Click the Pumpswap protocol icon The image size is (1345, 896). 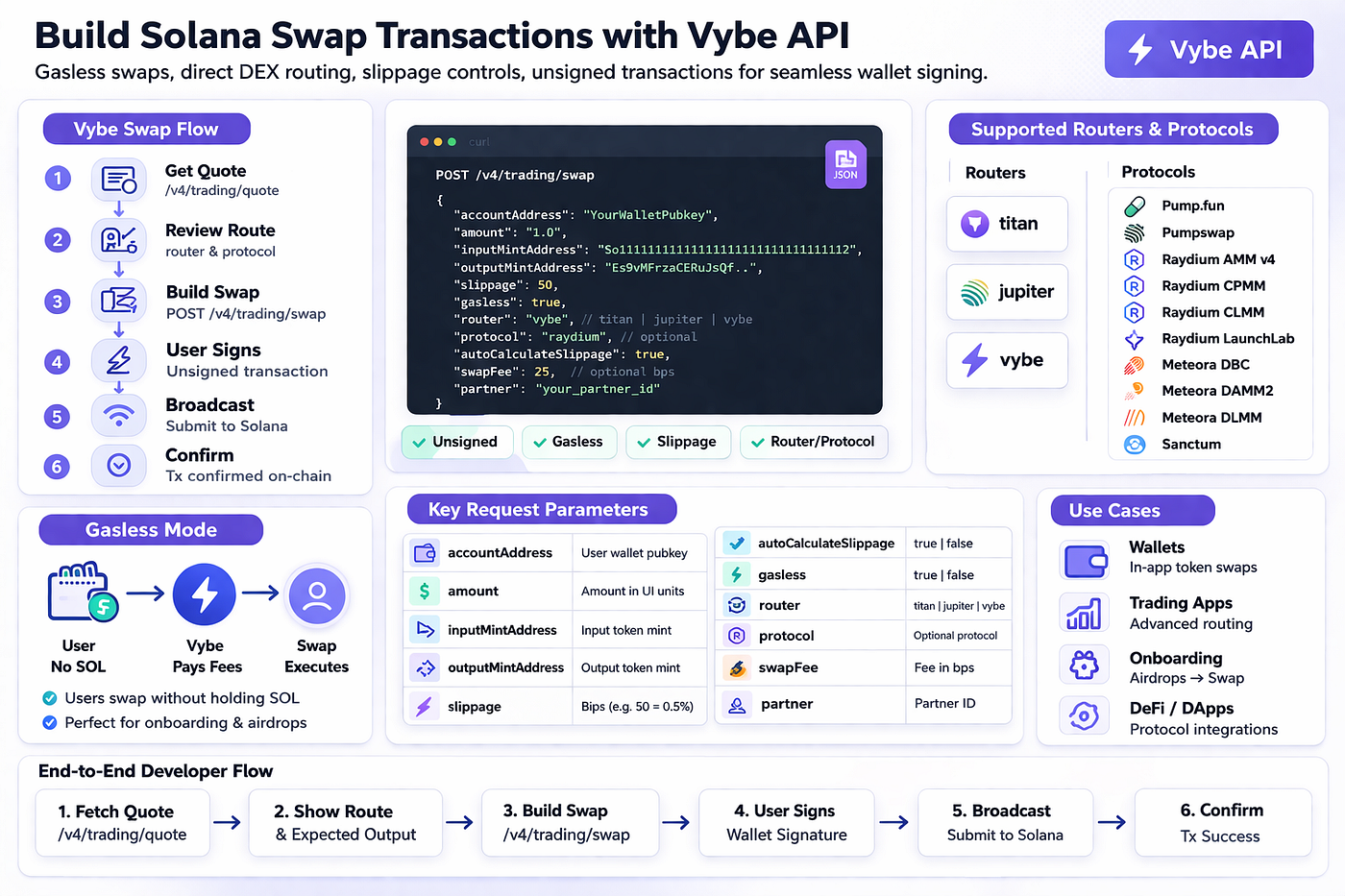1135,232
